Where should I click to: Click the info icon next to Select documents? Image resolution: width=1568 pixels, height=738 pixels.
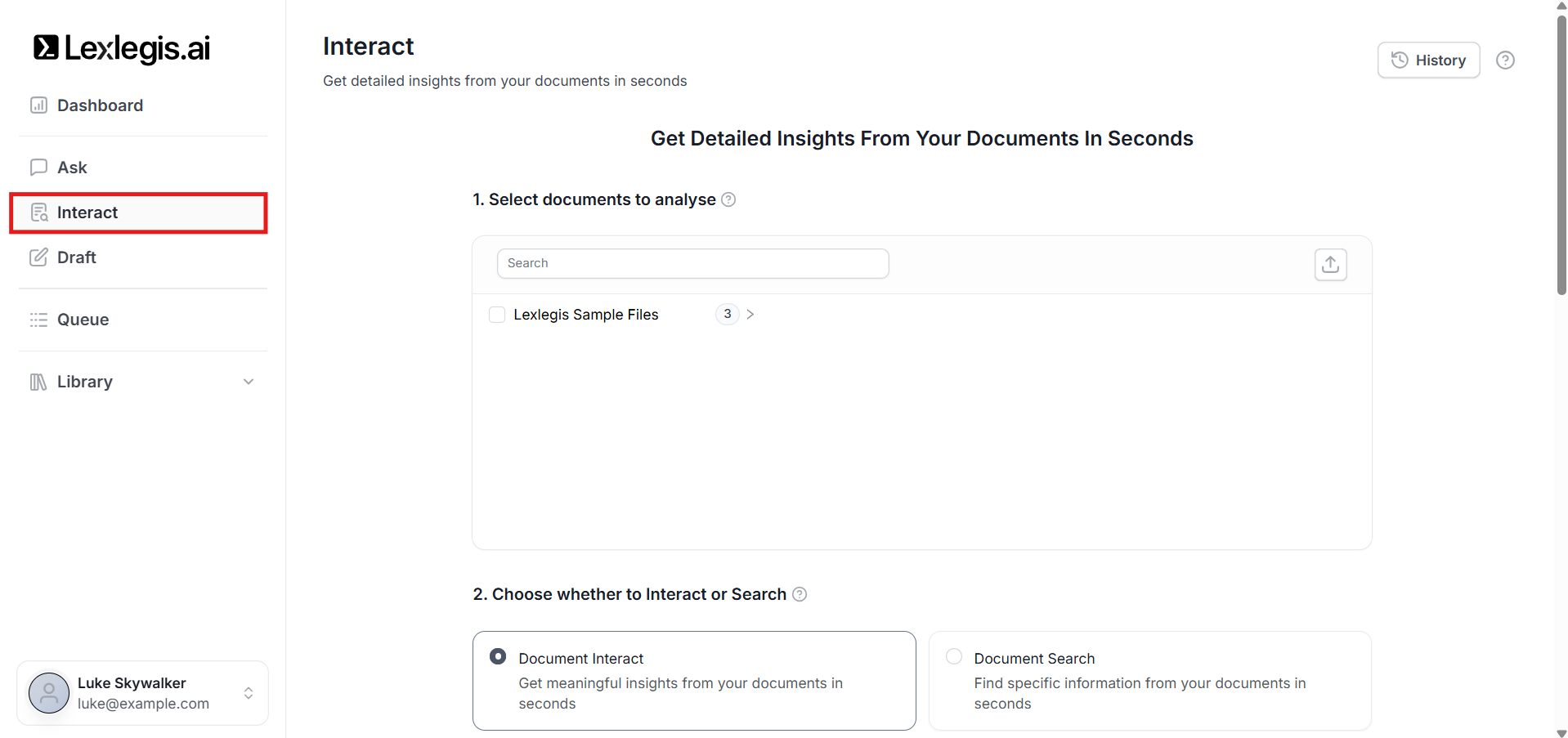[728, 199]
